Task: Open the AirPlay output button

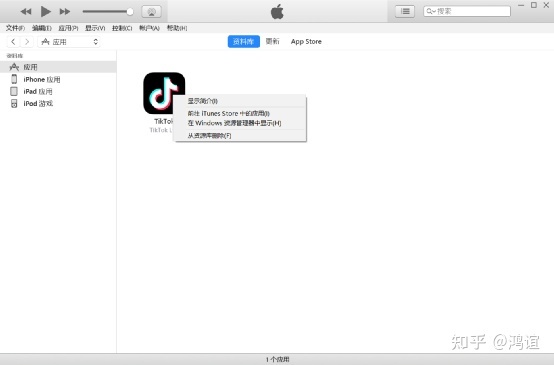Action: click(x=152, y=12)
